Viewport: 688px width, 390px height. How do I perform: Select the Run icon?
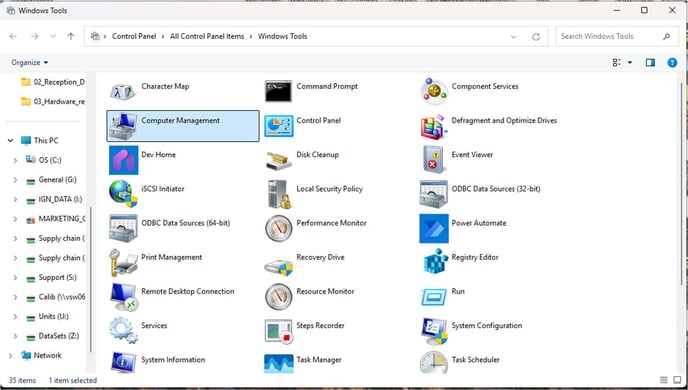pos(434,297)
